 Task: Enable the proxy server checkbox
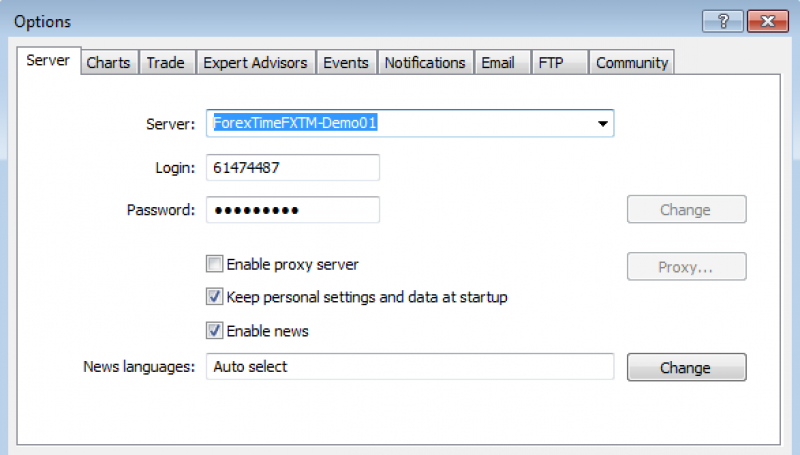click(x=214, y=264)
